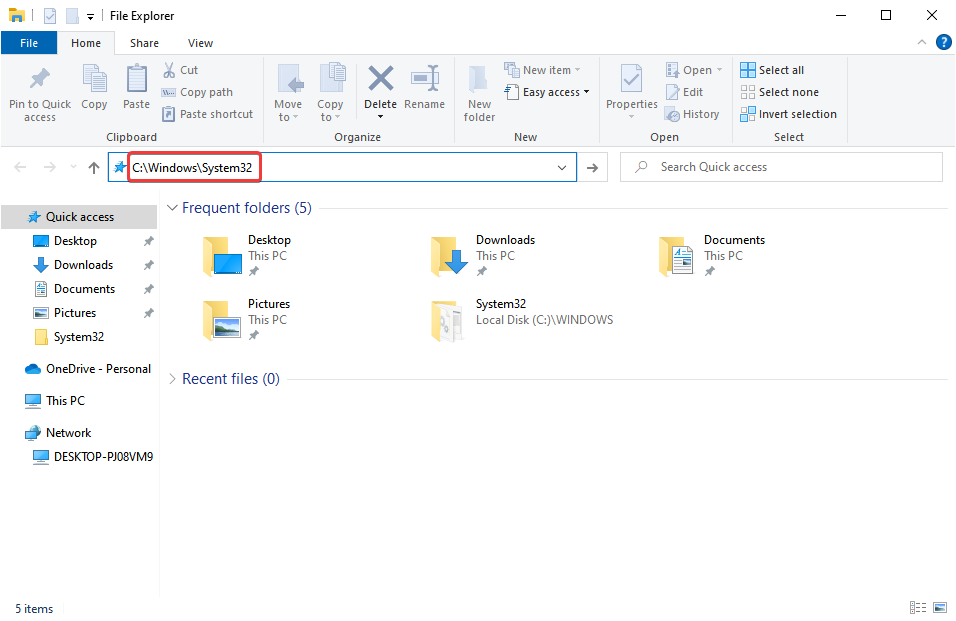956x621 pixels.
Task: Click the Copy to icon
Action: click(332, 78)
